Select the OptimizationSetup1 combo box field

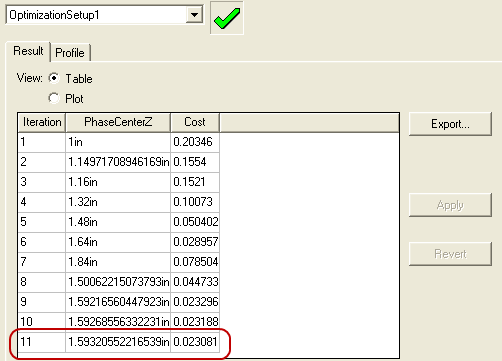pyautogui.click(x=104, y=15)
